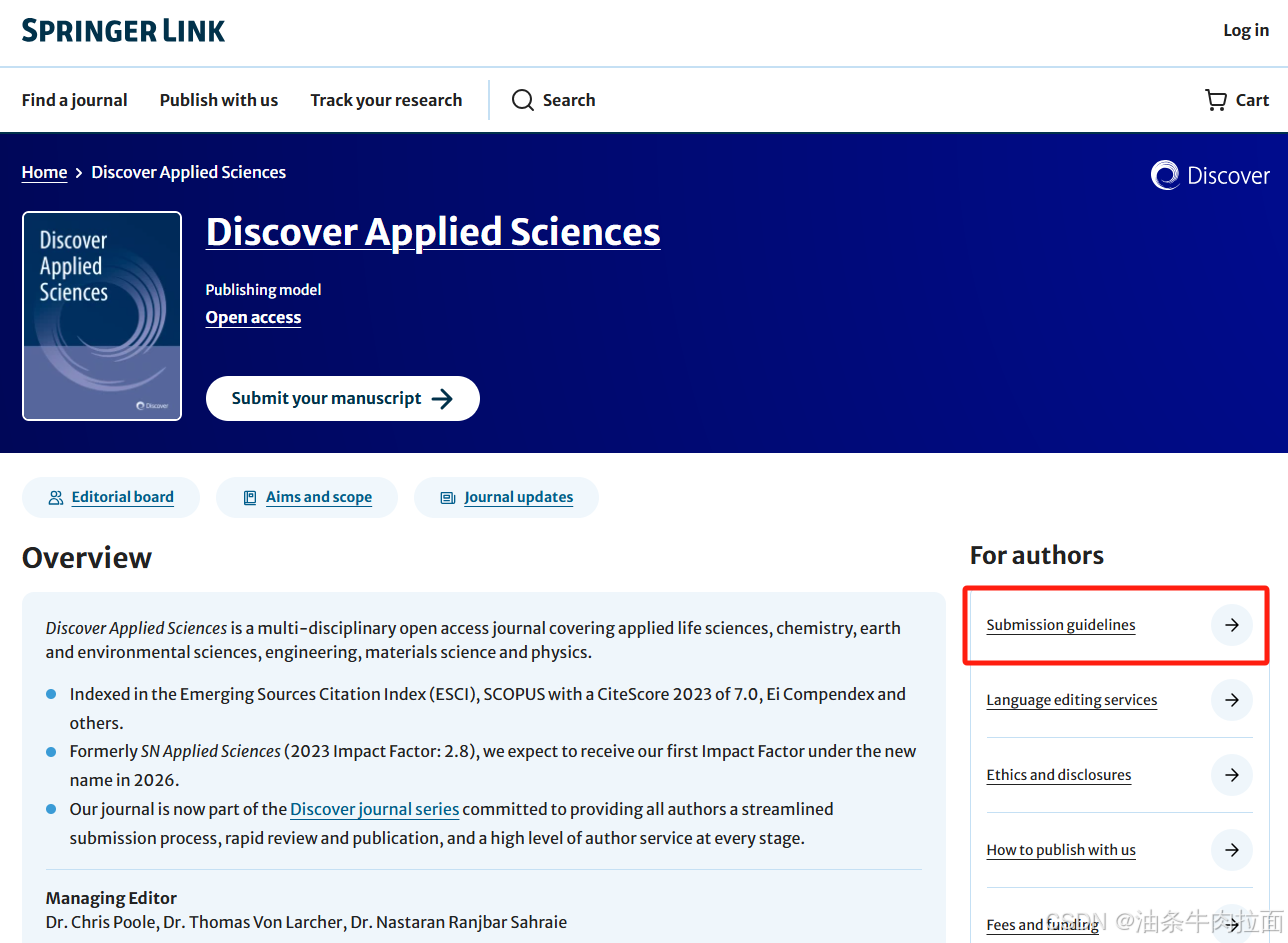Open the Publish with us menu

click(x=219, y=100)
